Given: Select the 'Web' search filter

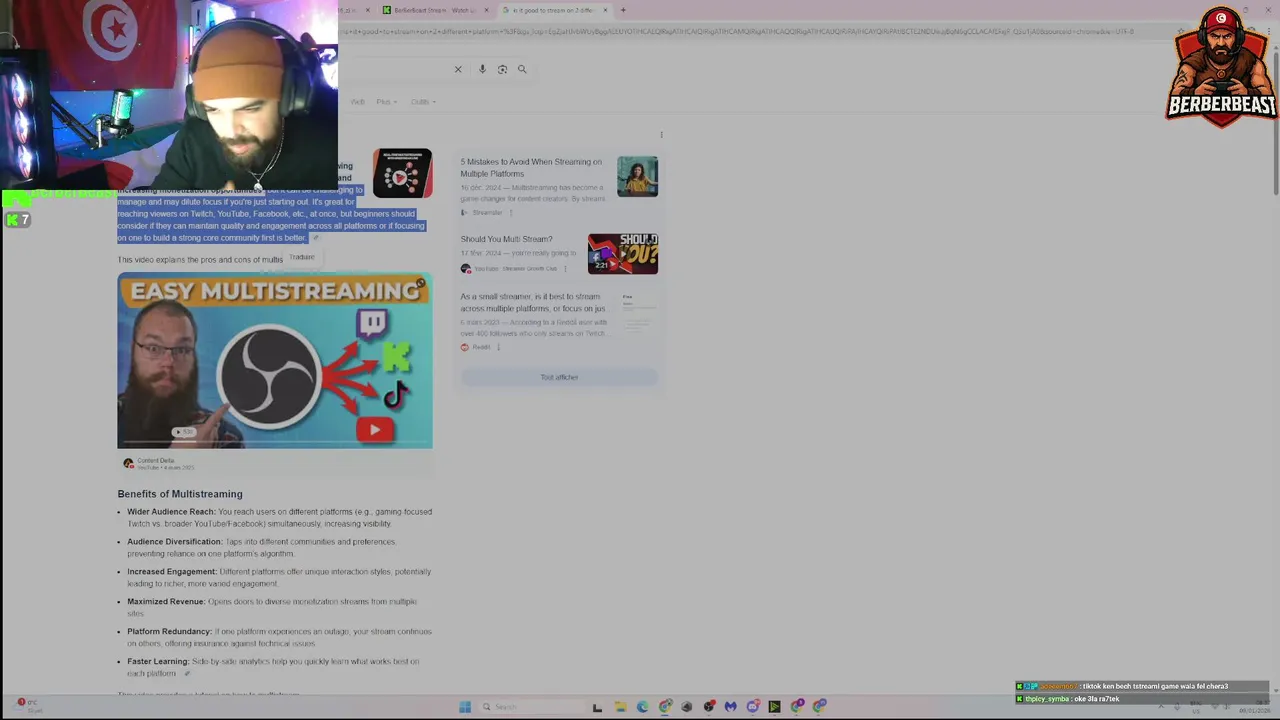Looking at the screenshot, I should pos(357,102).
